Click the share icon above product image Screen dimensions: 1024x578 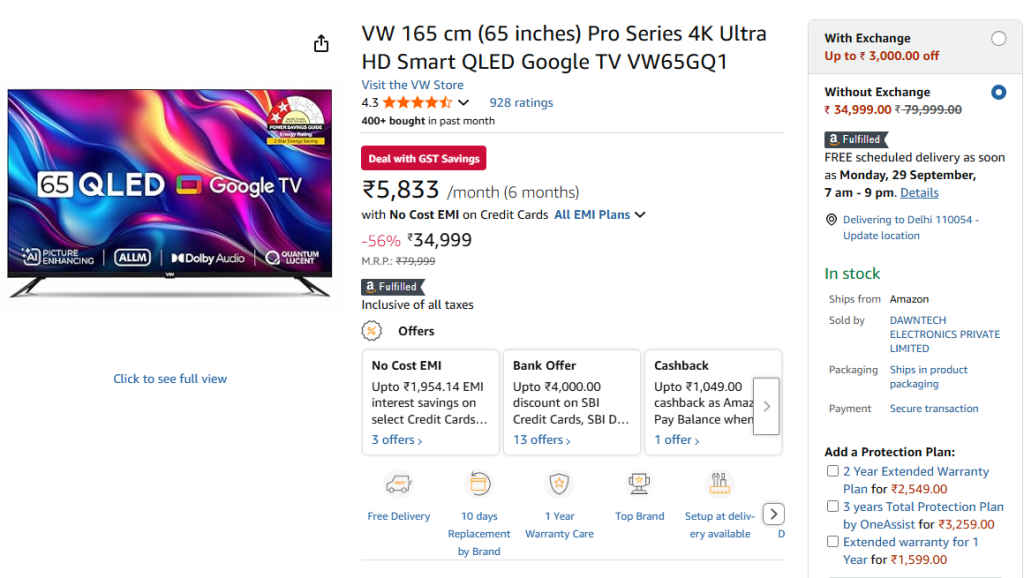click(x=321, y=44)
